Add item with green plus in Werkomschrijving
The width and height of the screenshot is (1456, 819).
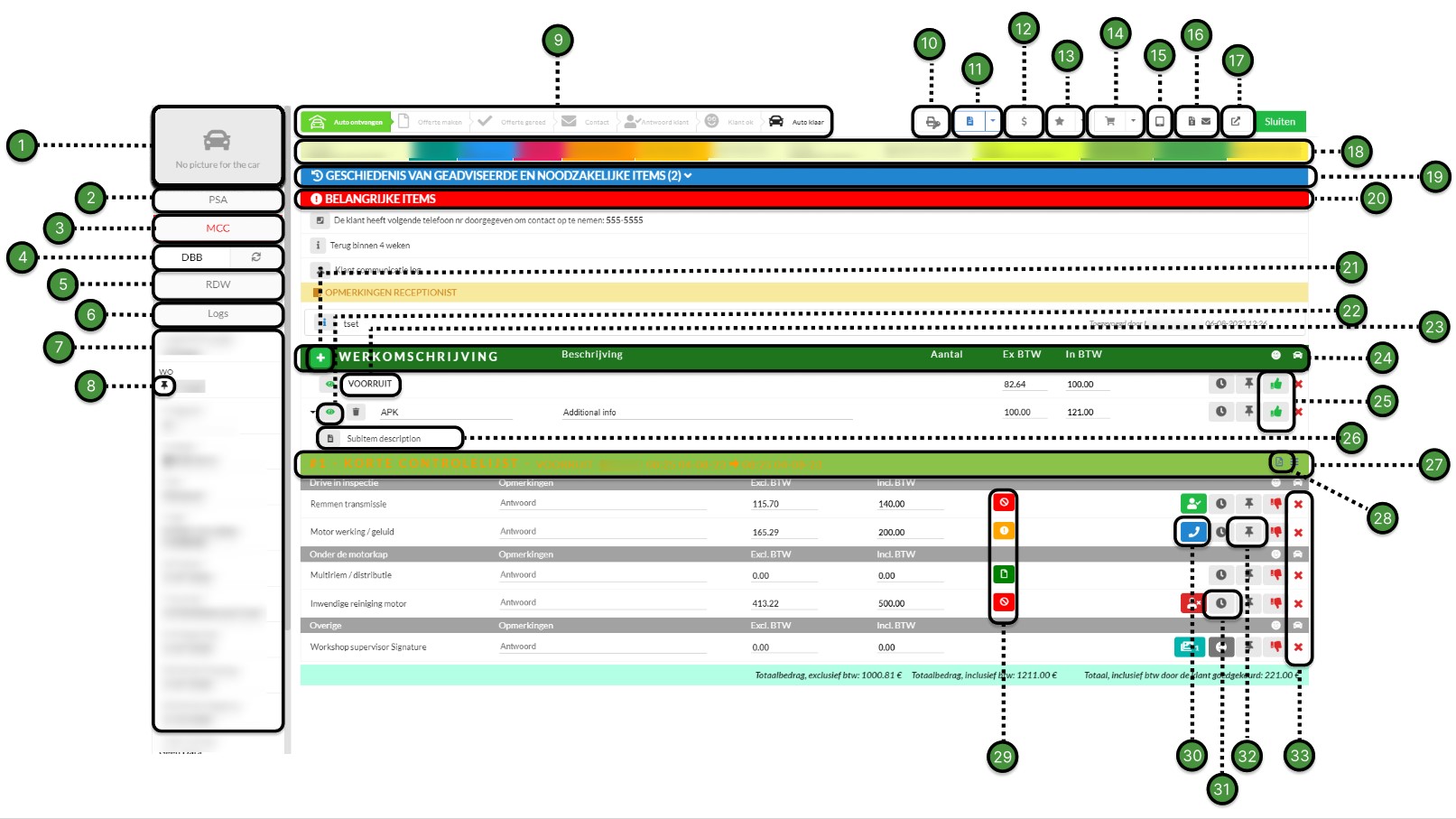coord(320,358)
